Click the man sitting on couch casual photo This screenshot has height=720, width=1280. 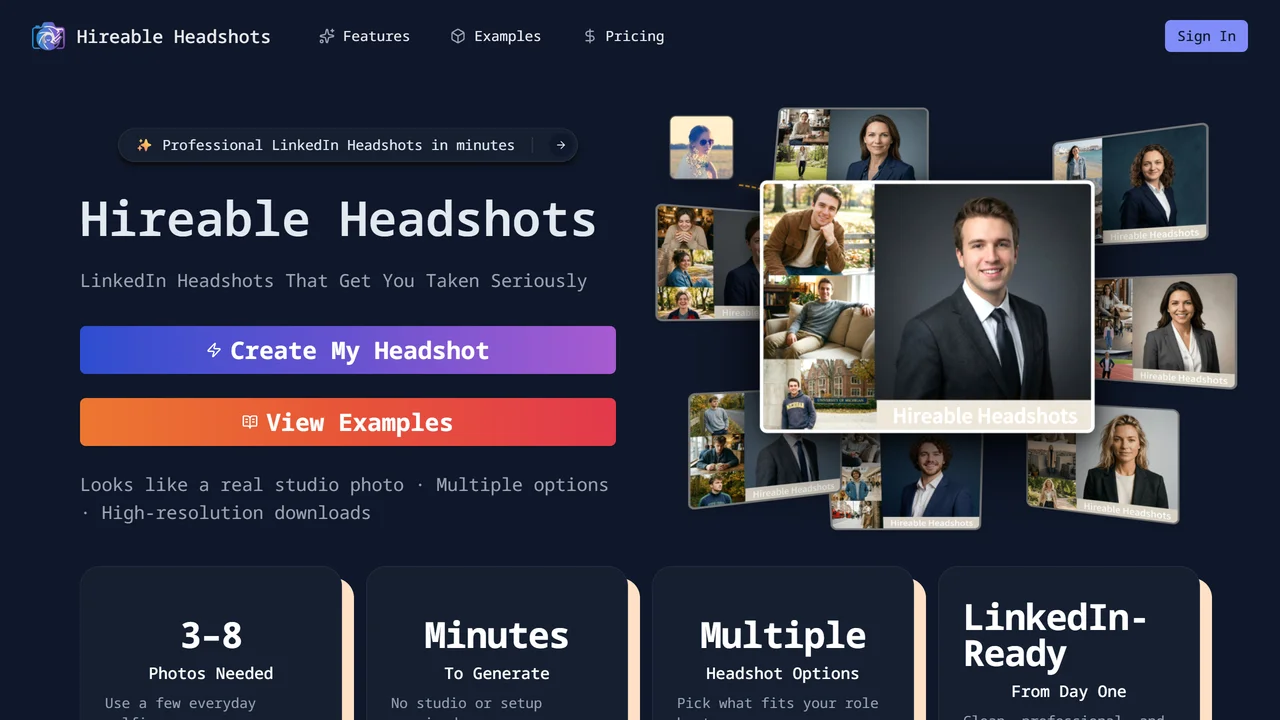(x=819, y=317)
